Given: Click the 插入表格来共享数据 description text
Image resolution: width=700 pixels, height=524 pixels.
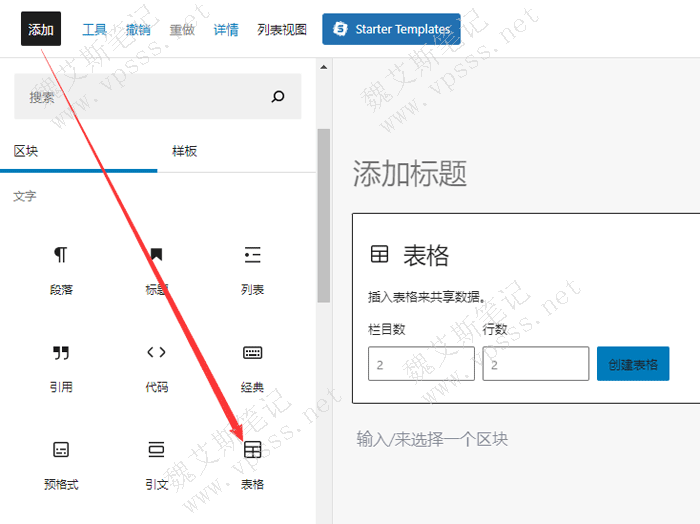Looking at the screenshot, I should 426,297.
